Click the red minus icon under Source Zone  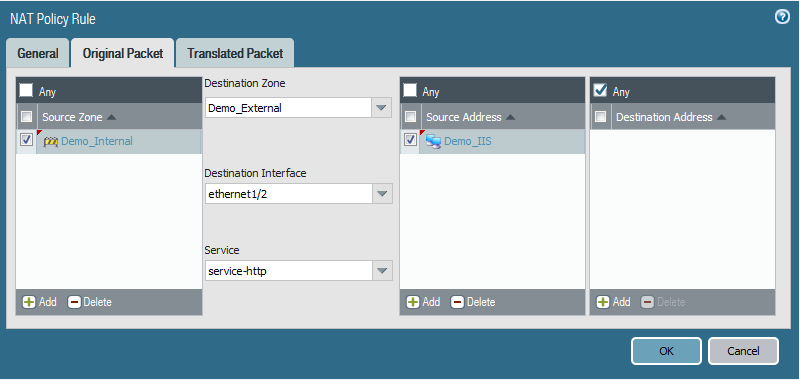click(x=74, y=302)
